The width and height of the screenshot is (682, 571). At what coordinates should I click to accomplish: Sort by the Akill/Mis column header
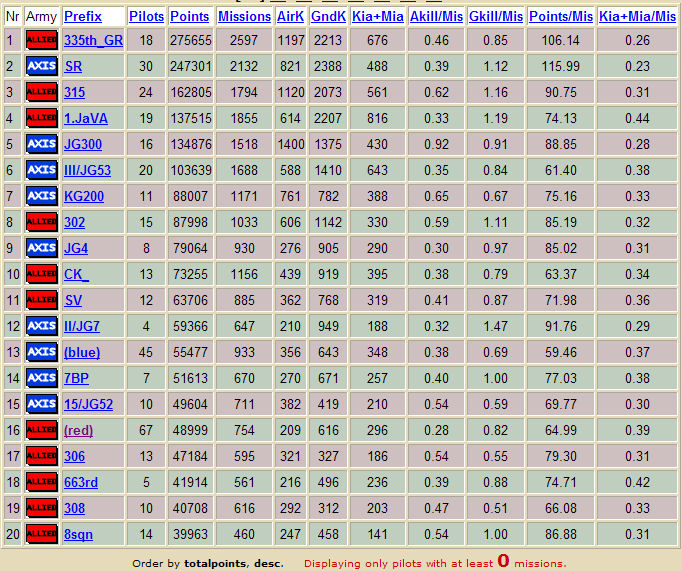coord(436,17)
